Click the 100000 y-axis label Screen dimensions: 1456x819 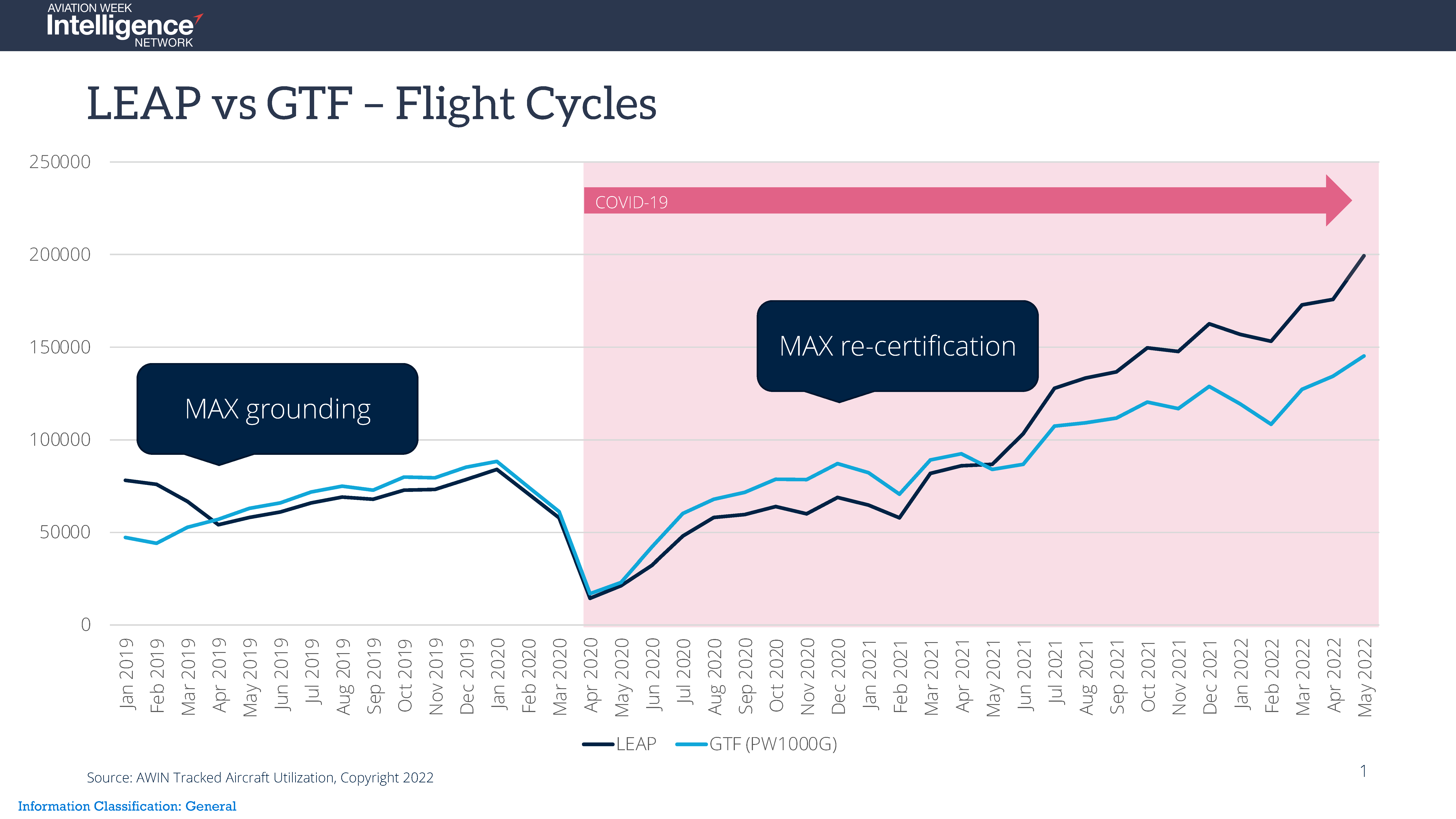(x=60, y=440)
